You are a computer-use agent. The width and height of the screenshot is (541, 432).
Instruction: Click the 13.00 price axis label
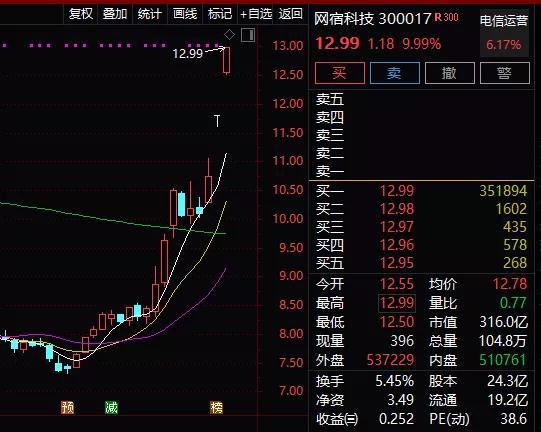pyautogui.click(x=288, y=46)
